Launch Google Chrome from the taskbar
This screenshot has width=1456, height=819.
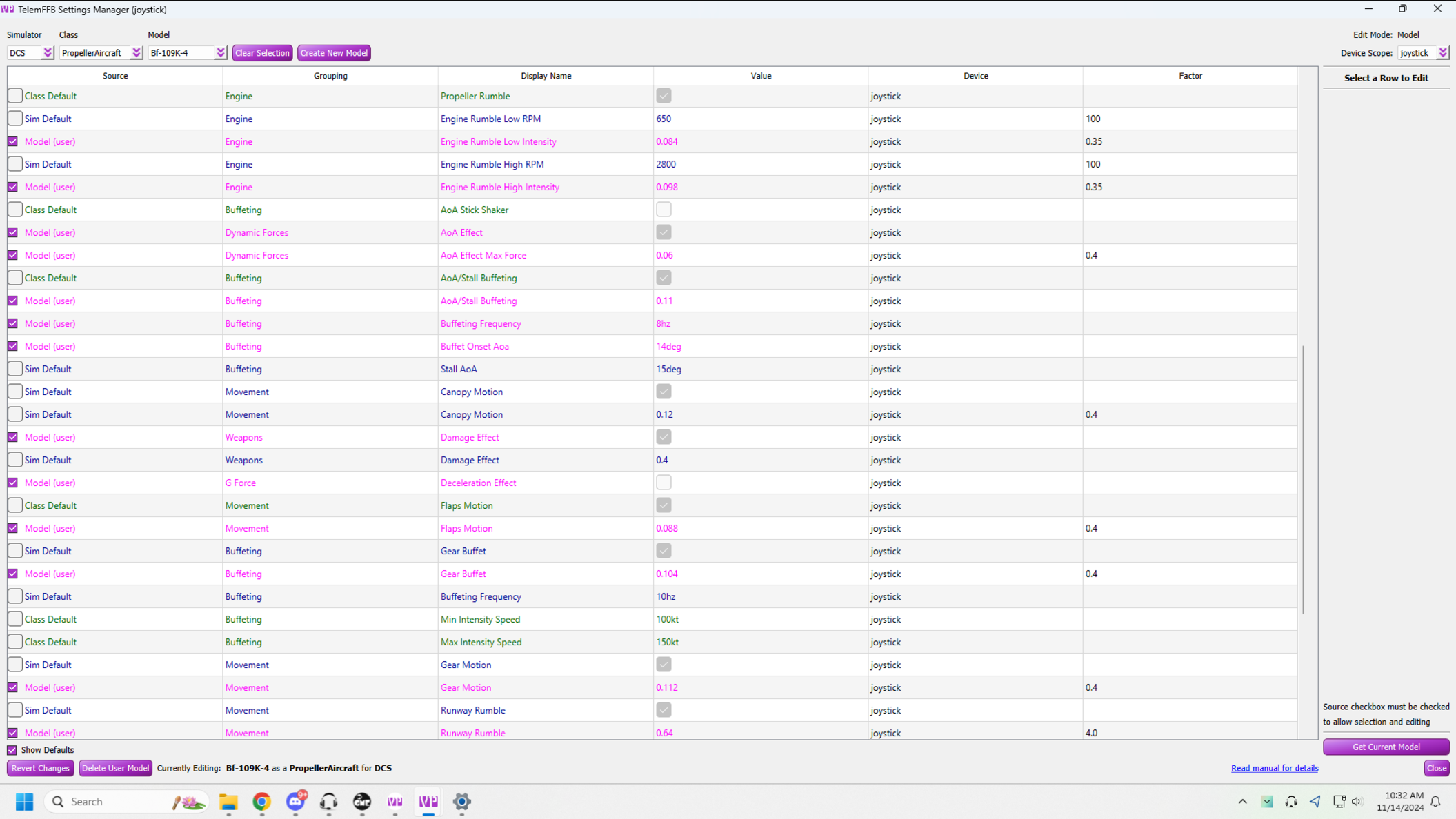tap(261, 801)
